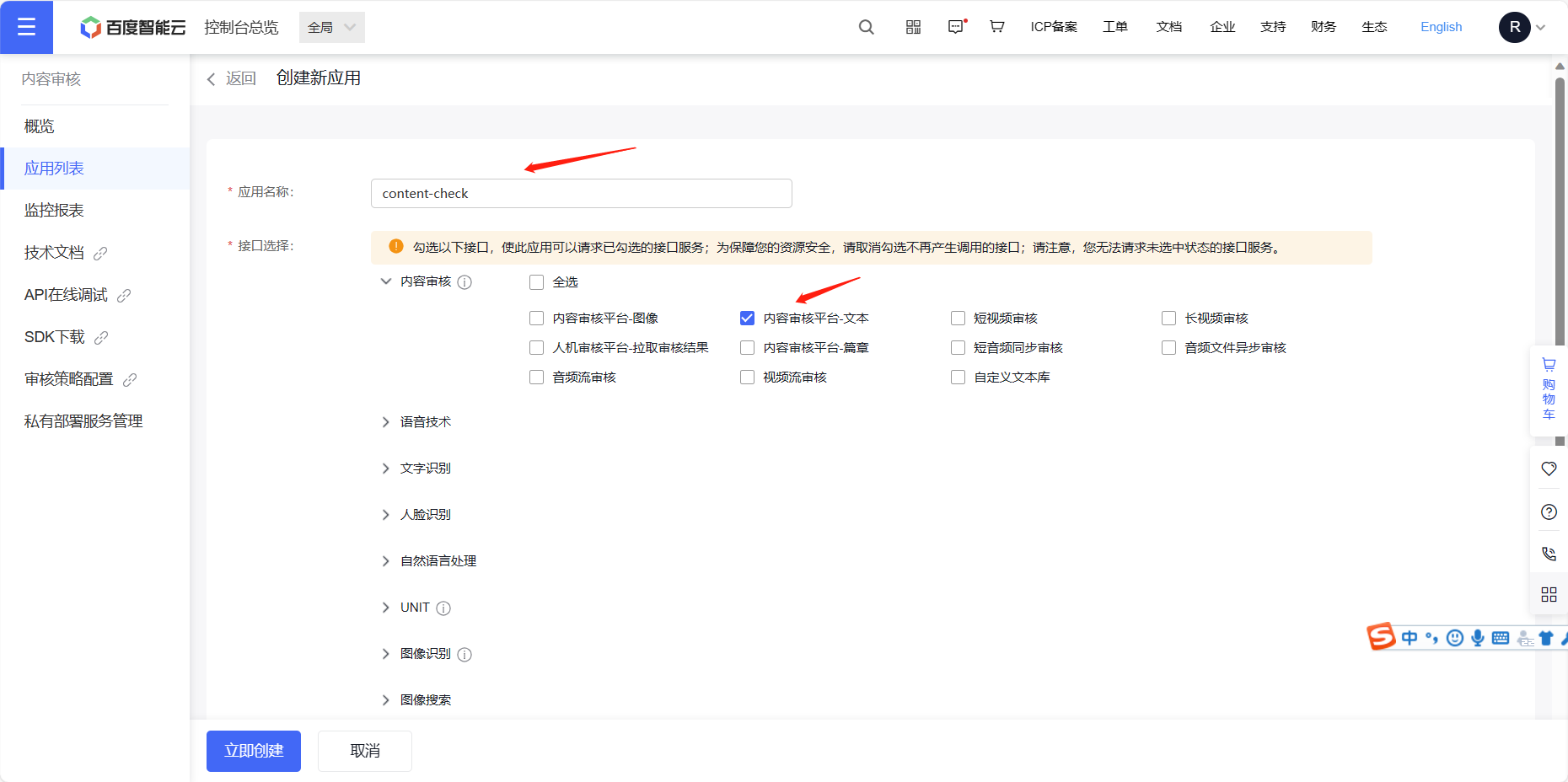This screenshot has width=1568, height=782.
Task: Select 应用列表 in the sidebar
Action: [x=94, y=169]
